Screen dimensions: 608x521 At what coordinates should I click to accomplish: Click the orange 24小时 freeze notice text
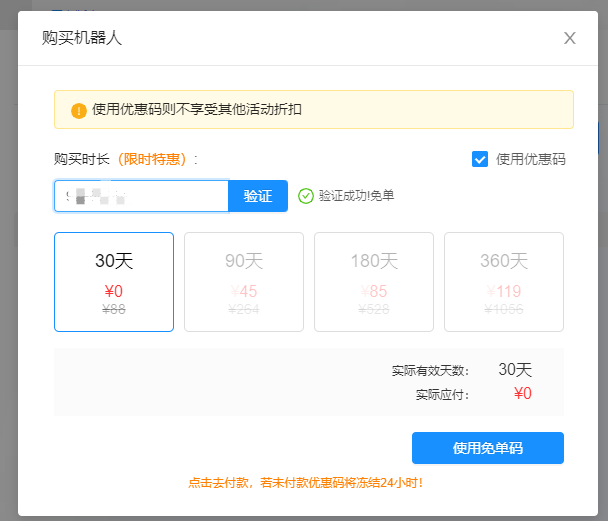click(306, 483)
